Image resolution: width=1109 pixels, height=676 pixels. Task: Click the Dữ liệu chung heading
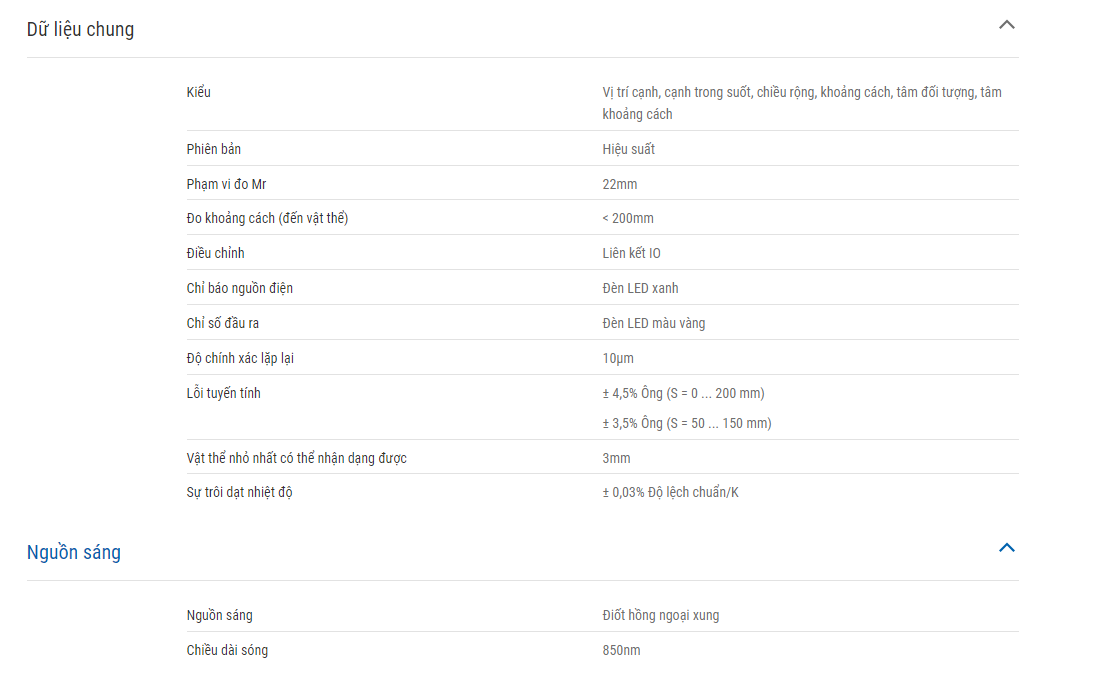tap(81, 30)
